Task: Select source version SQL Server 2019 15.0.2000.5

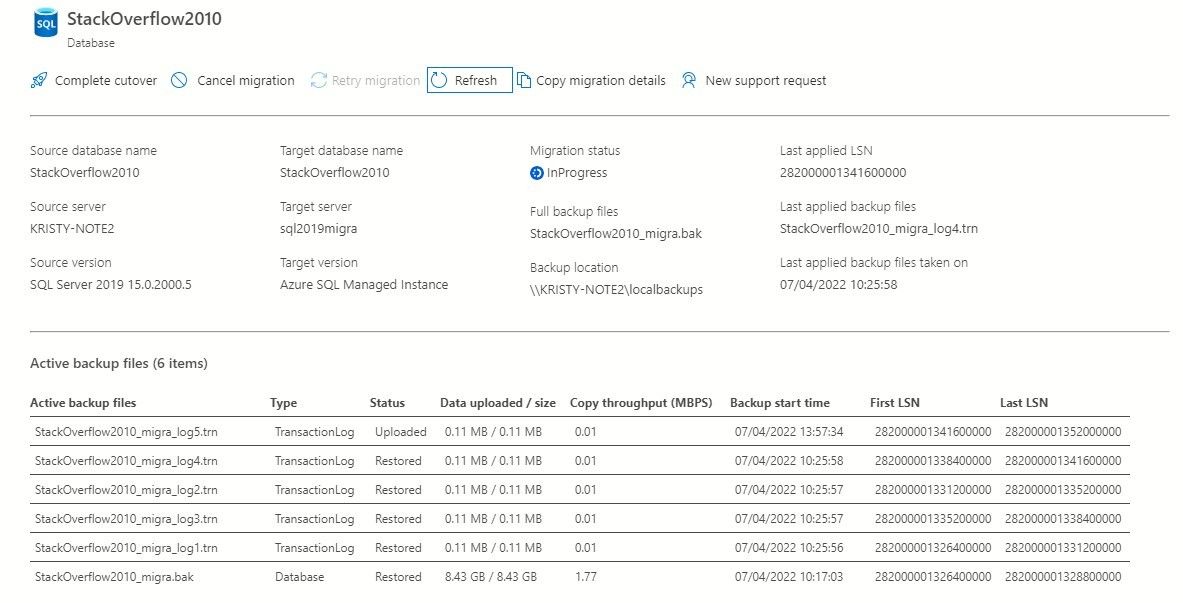Action: (x=111, y=285)
